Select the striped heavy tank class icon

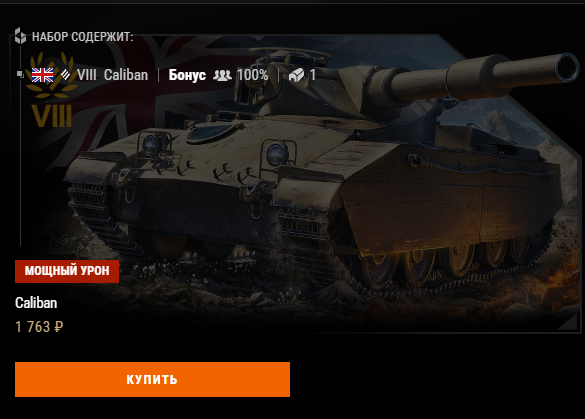66,75
